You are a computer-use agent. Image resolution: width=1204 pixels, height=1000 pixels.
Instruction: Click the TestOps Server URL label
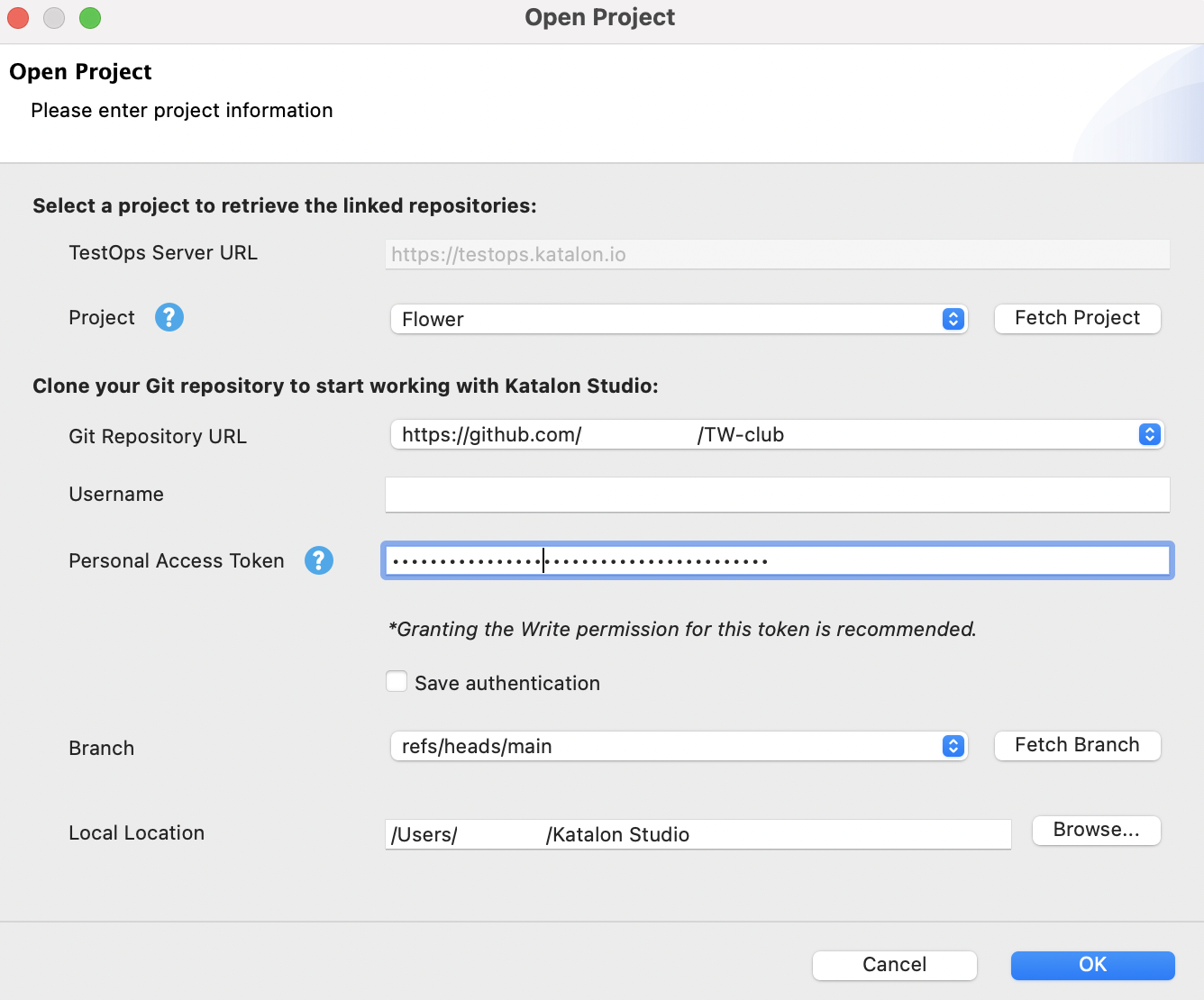pyautogui.click(x=163, y=252)
